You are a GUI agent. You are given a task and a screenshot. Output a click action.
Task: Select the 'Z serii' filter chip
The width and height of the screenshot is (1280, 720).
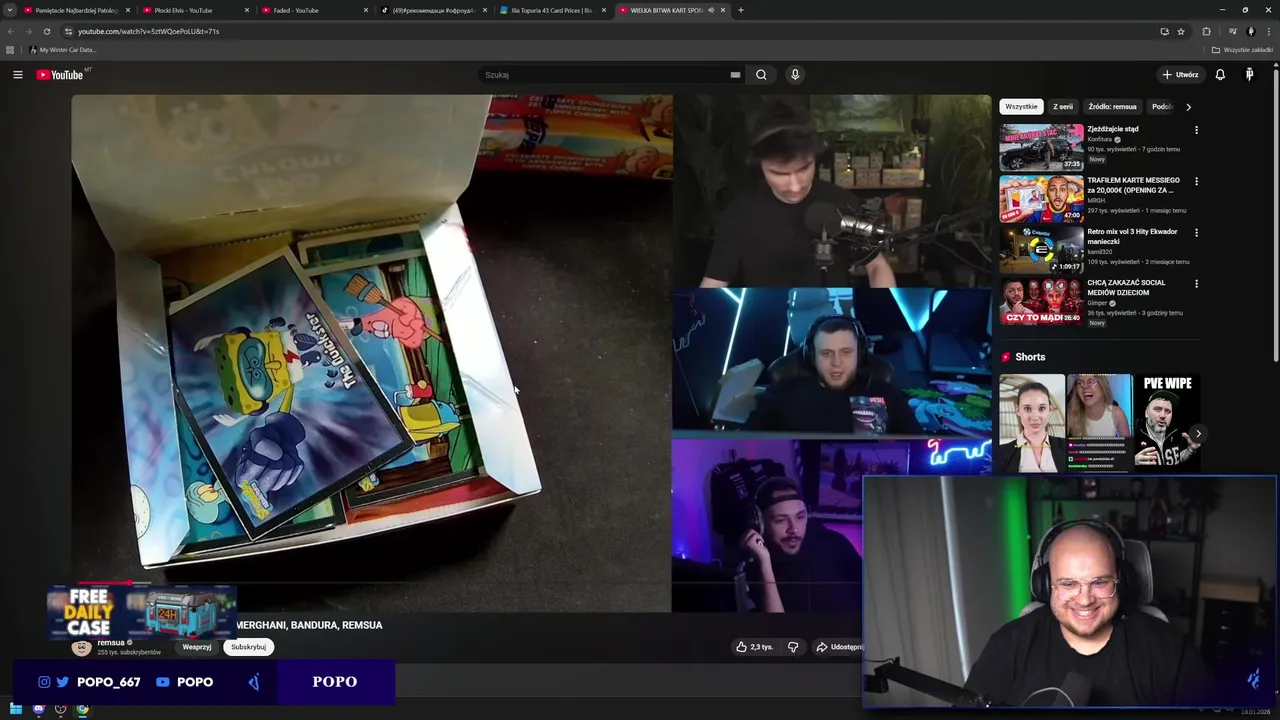coord(1063,107)
